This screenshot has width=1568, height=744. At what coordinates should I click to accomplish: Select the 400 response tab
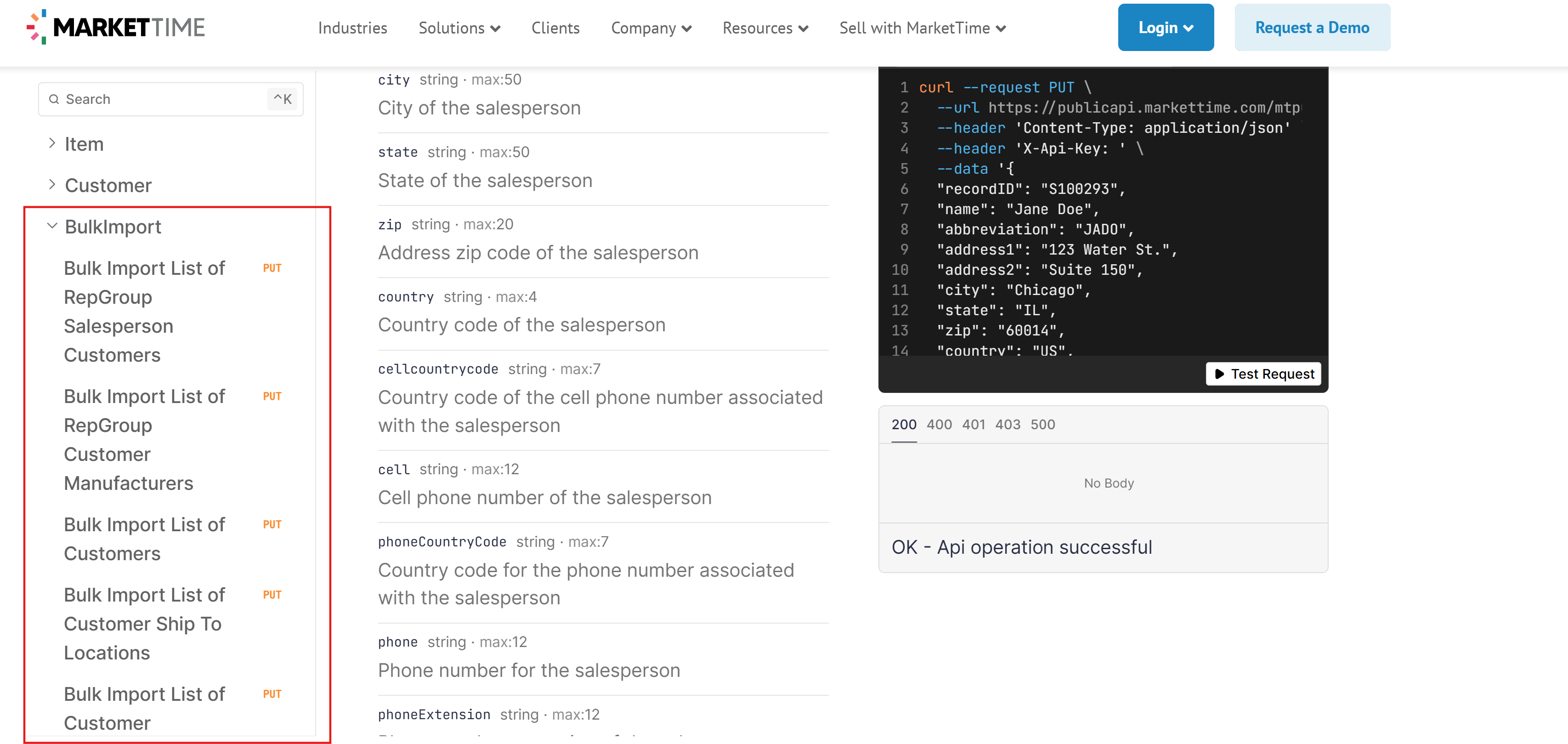pyautogui.click(x=939, y=424)
